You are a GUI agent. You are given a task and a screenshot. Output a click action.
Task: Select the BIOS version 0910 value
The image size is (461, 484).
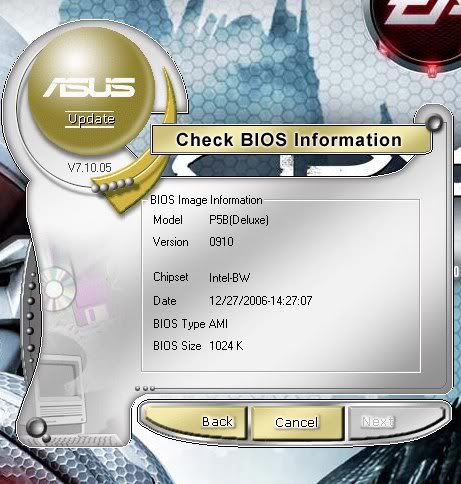(221, 242)
